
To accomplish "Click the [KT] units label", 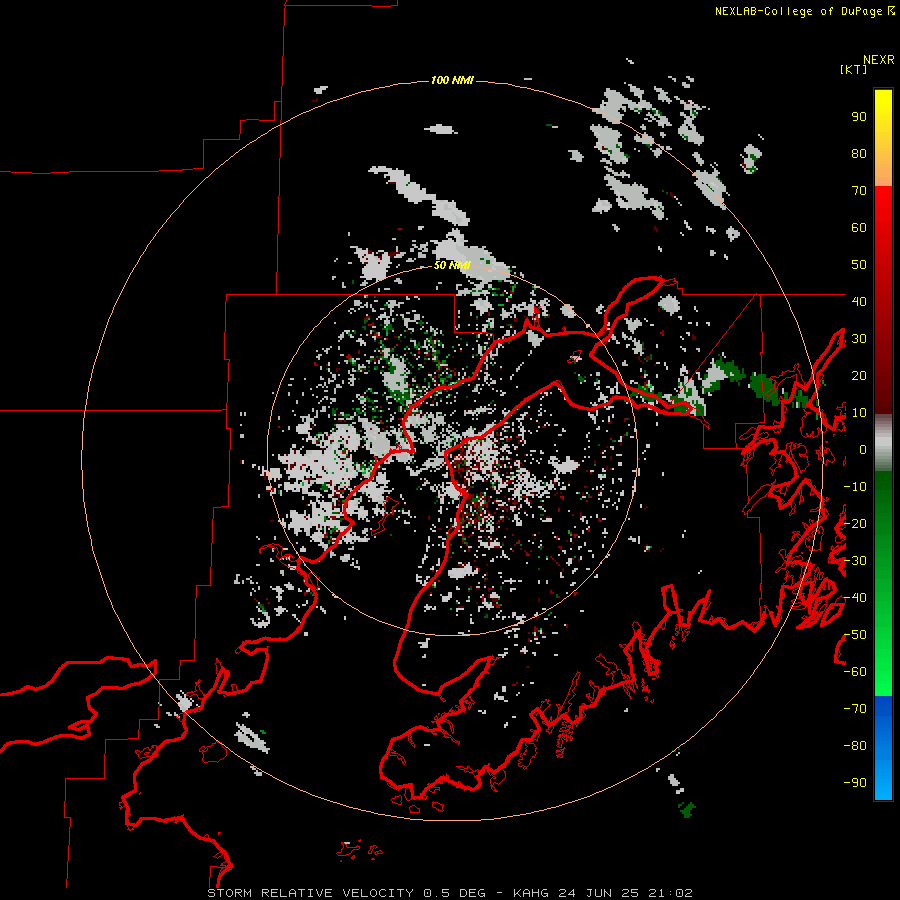I will point(853,69).
